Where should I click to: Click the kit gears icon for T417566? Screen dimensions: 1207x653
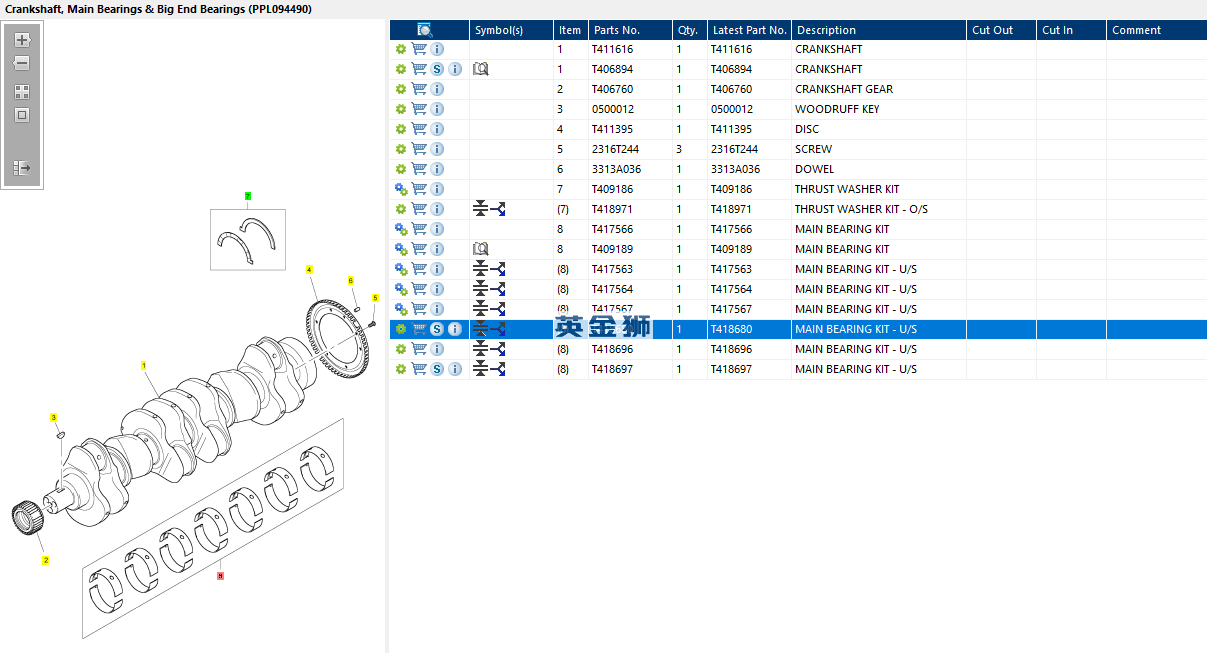pos(401,229)
